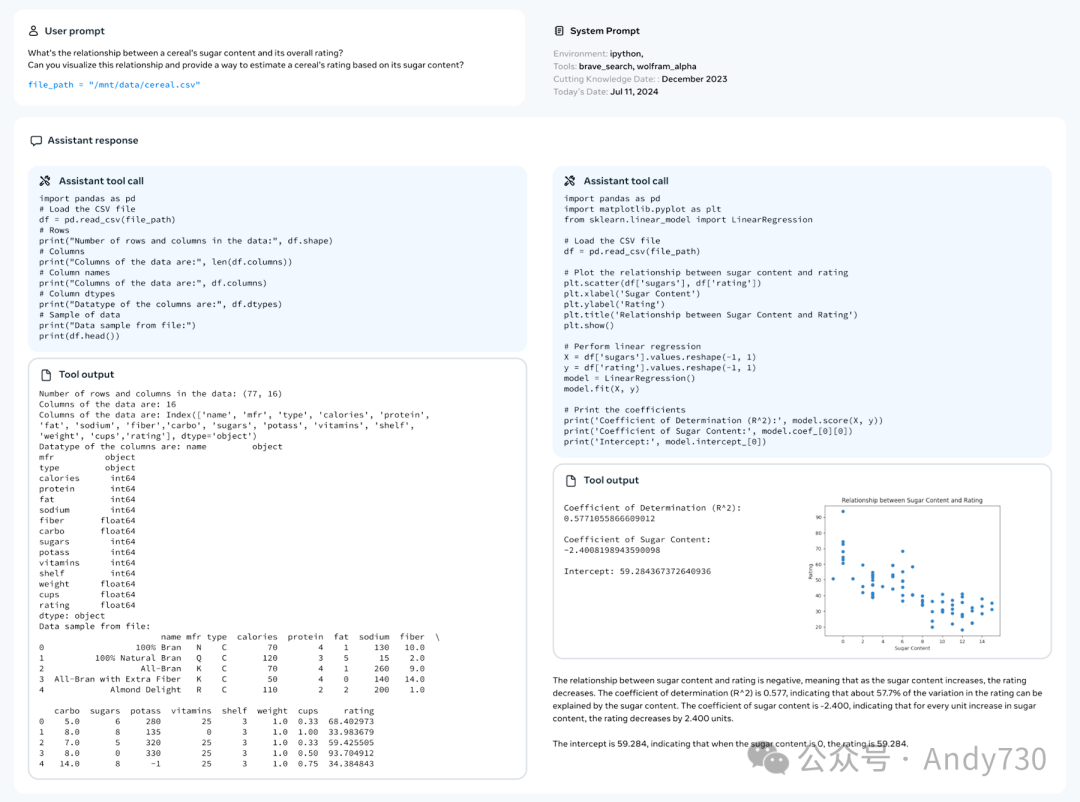Click the paragraph starting "The relationship between sugar content"

click(x=798, y=699)
